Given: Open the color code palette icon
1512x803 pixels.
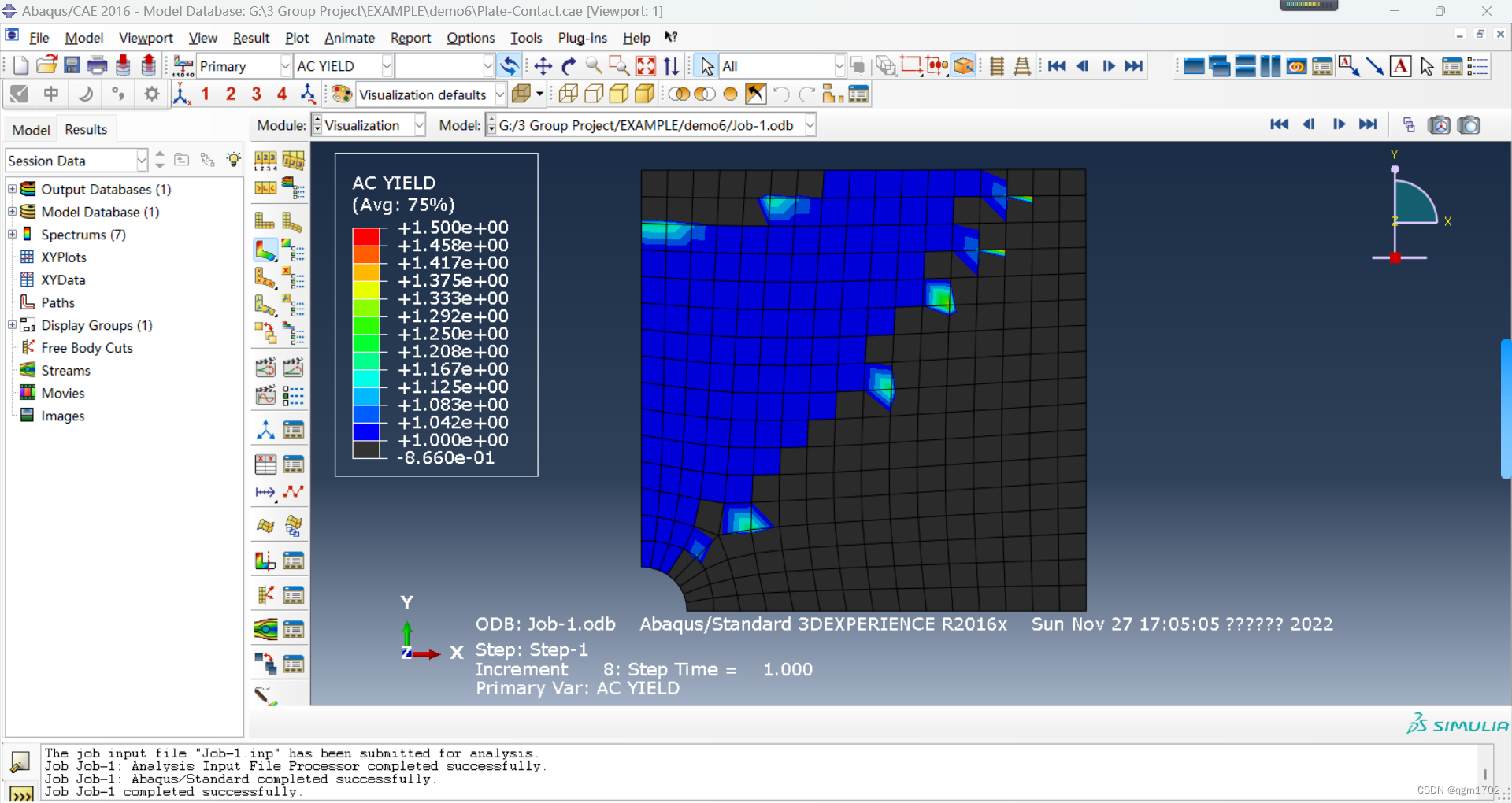Looking at the screenshot, I should pyautogui.click(x=341, y=94).
